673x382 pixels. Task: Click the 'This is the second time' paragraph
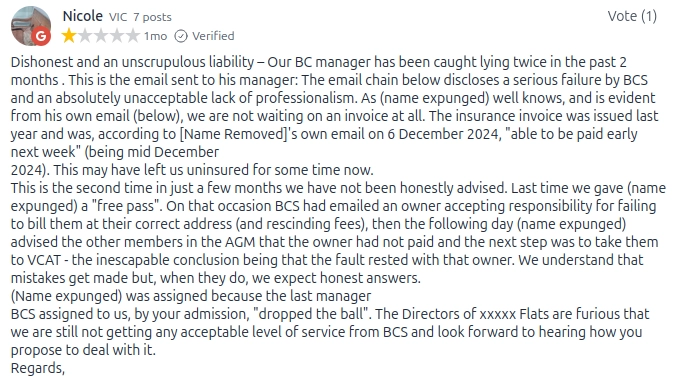pos(336,233)
